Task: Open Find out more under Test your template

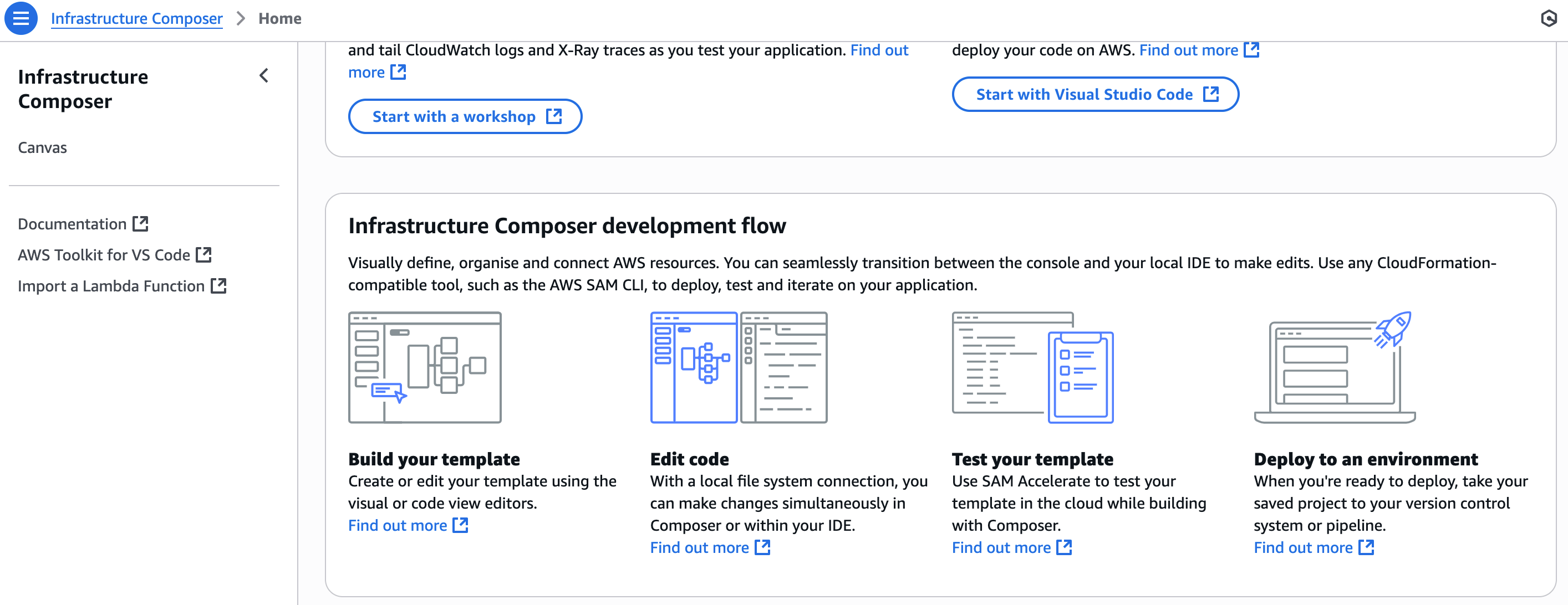Action: (1001, 548)
